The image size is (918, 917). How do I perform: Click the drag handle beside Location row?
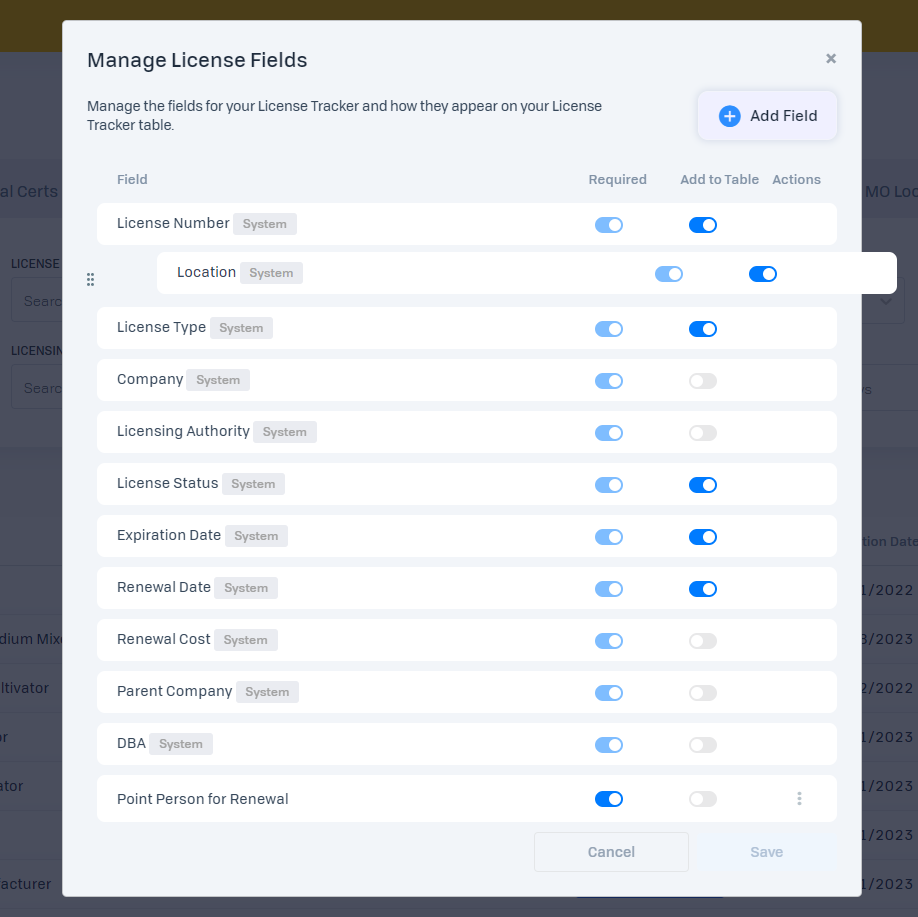(x=90, y=280)
